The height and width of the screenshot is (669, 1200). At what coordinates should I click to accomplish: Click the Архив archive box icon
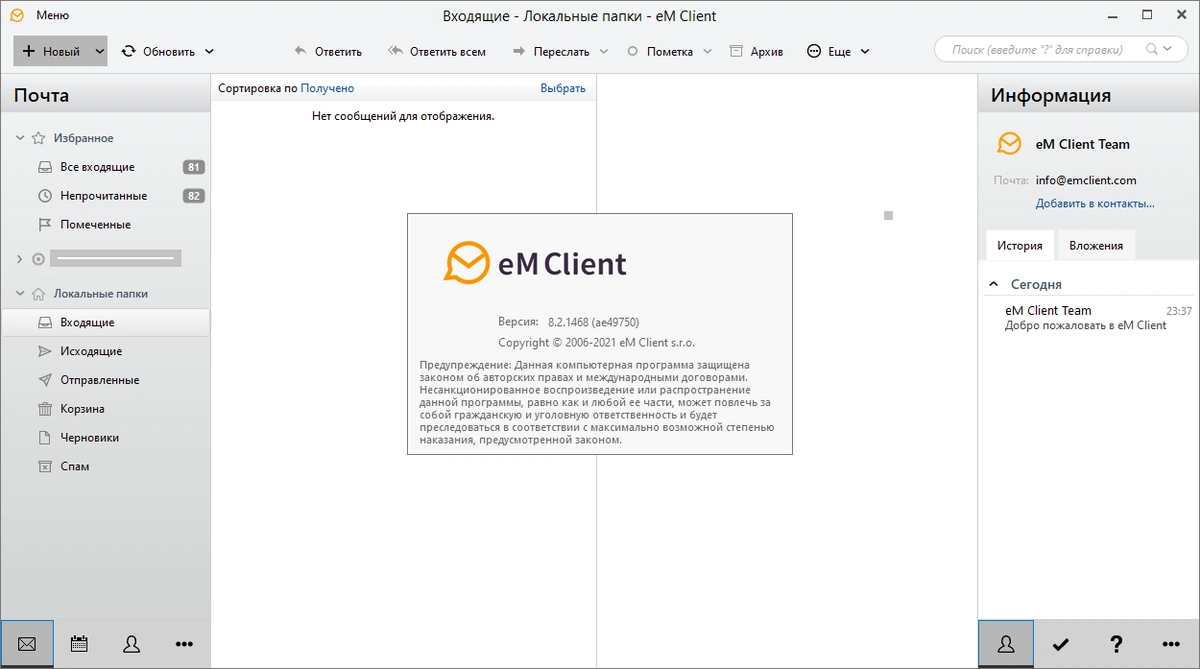736,51
